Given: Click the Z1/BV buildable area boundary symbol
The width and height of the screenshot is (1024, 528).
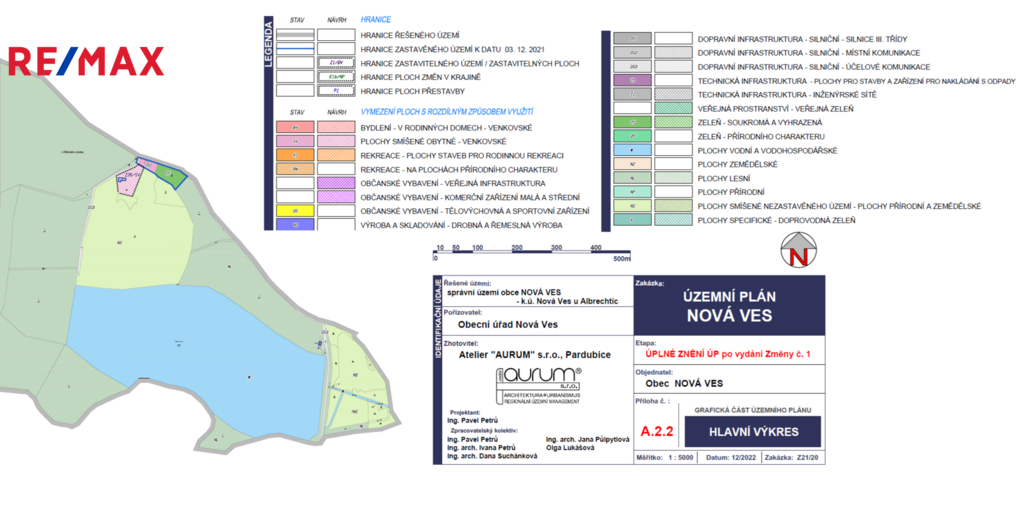Looking at the screenshot, I should (336, 62).
